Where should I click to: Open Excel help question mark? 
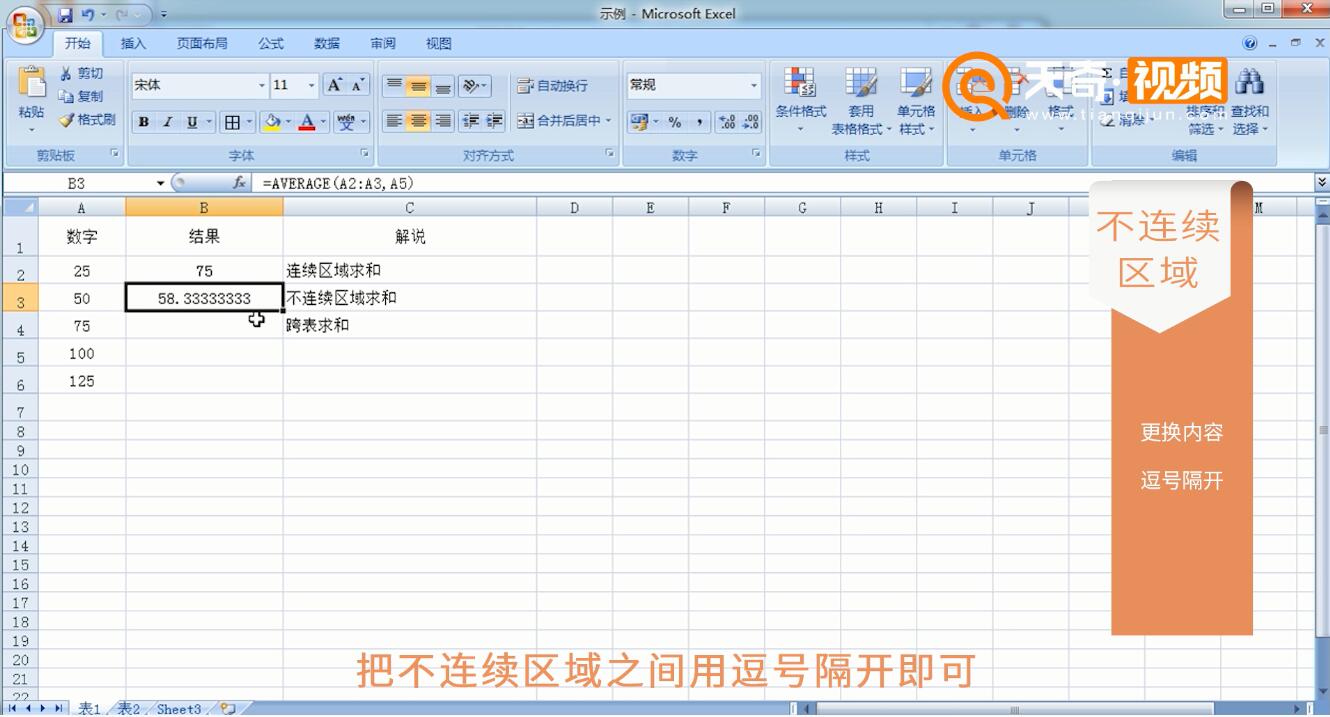(x=1250, y=44)
